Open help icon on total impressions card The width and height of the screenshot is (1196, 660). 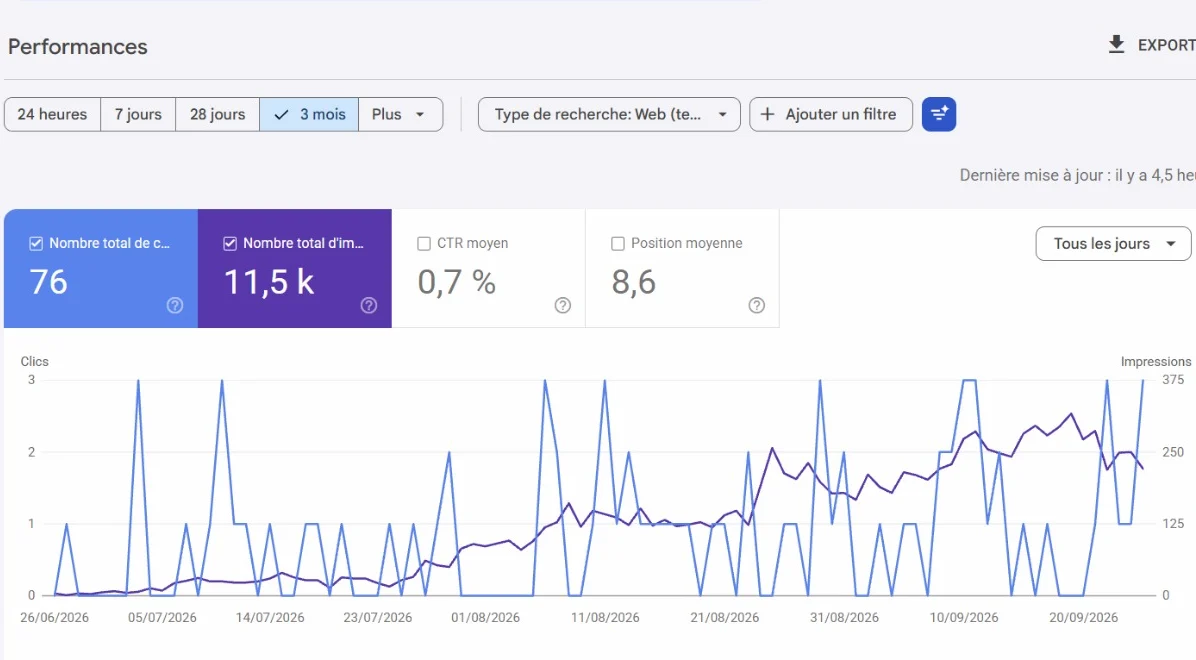[x=368, y=305]
